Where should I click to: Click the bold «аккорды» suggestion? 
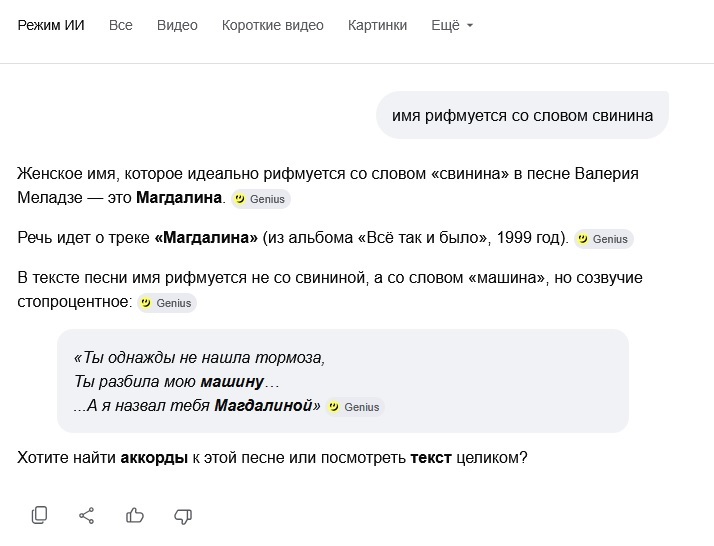(154, 457)
